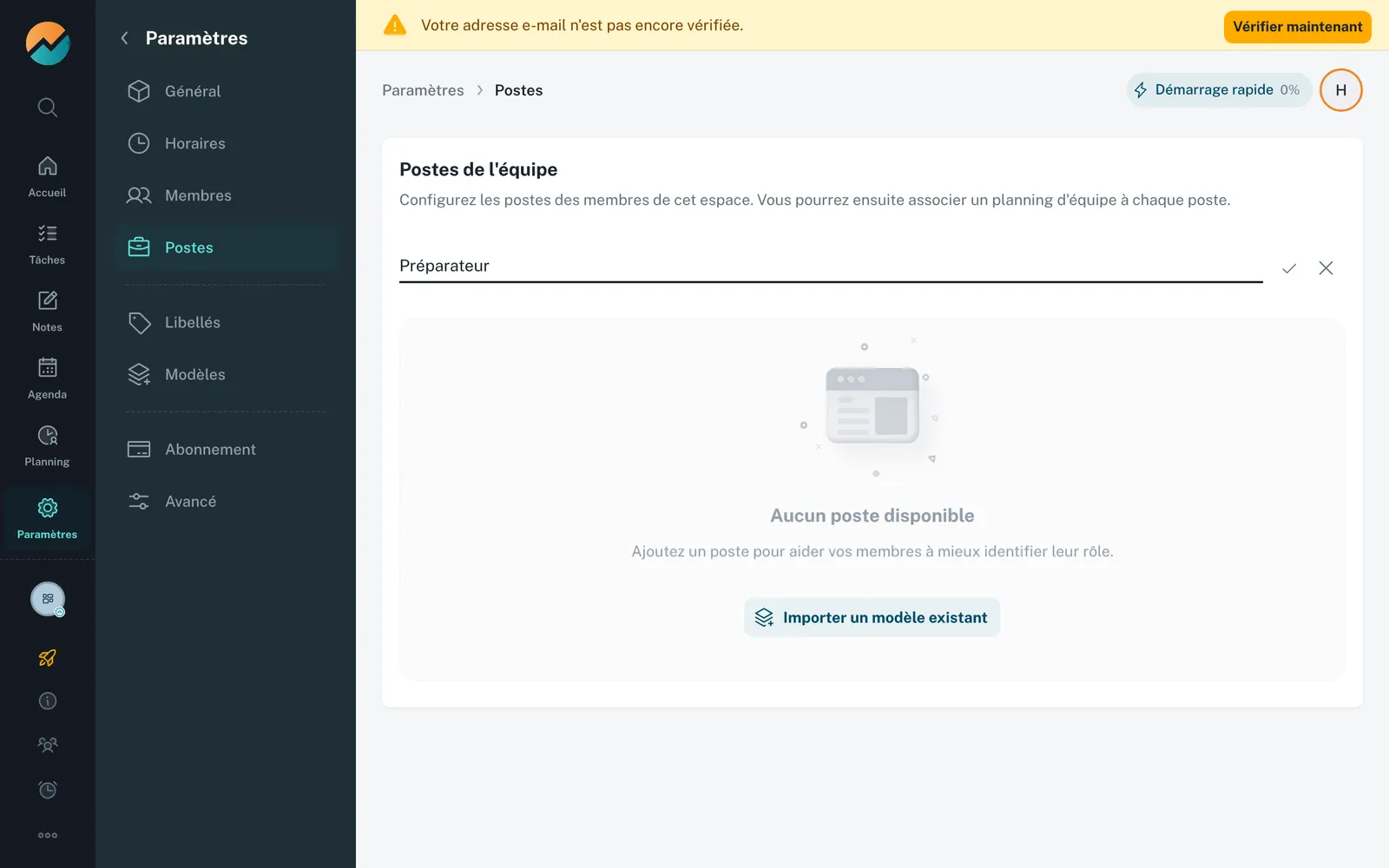Click the warning triangle icon in banner
Image resolution: width=1389 pixels, height=868 pixels.
tap(395, 25)
